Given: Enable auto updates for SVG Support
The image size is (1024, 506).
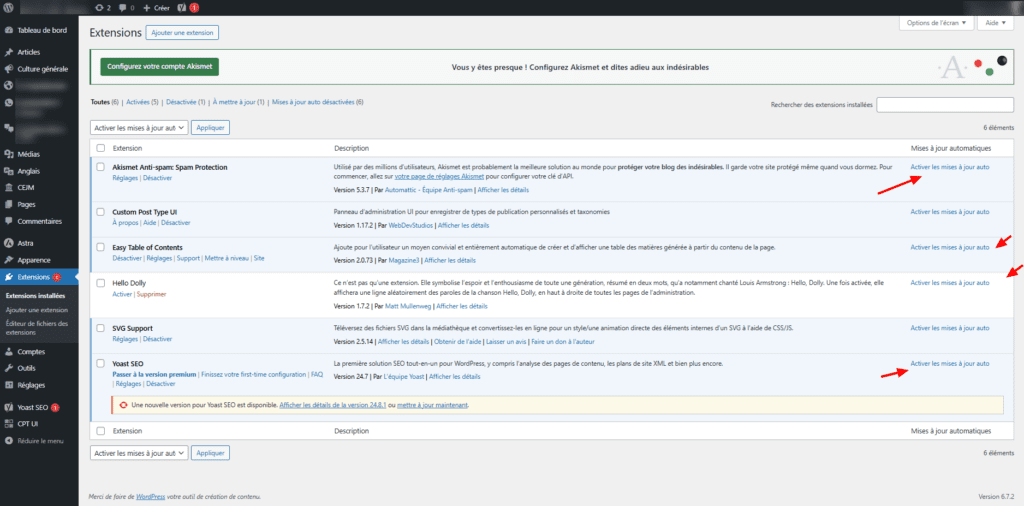Looking at the screenshot, I should click(950, 328).
